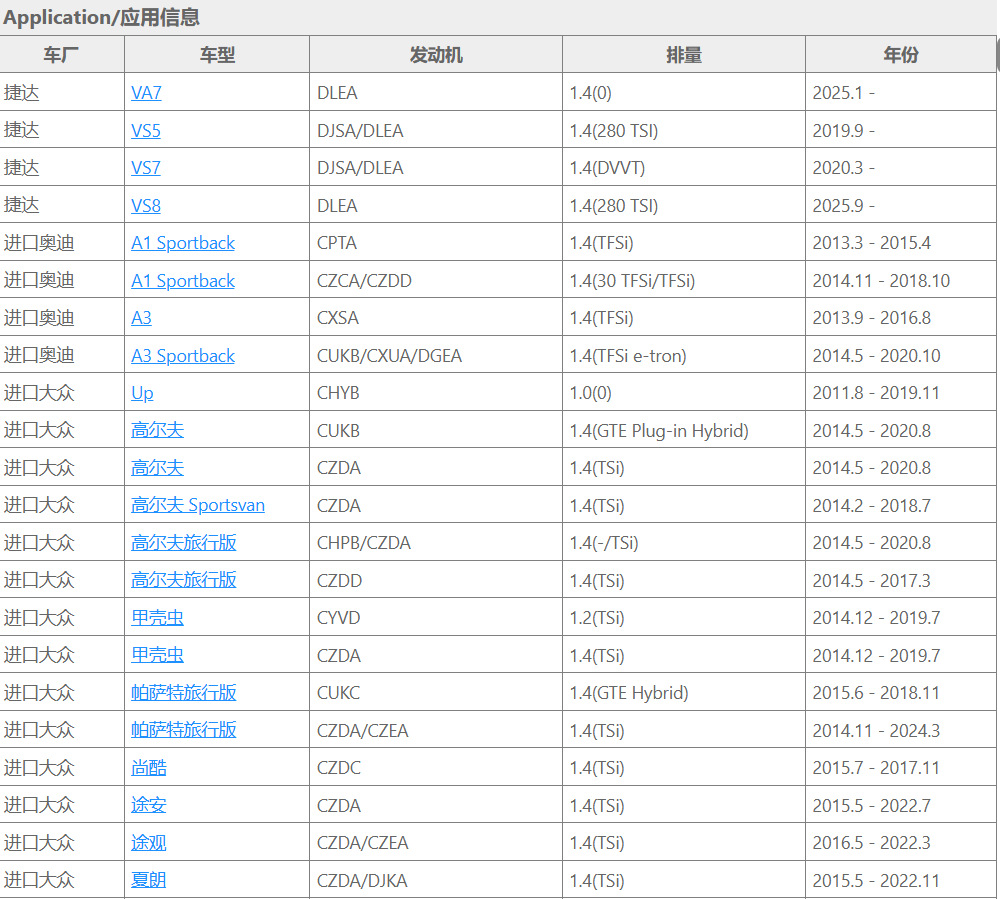Select year cell 2019.9 -
1000x899 pixels.
point(901,131)
